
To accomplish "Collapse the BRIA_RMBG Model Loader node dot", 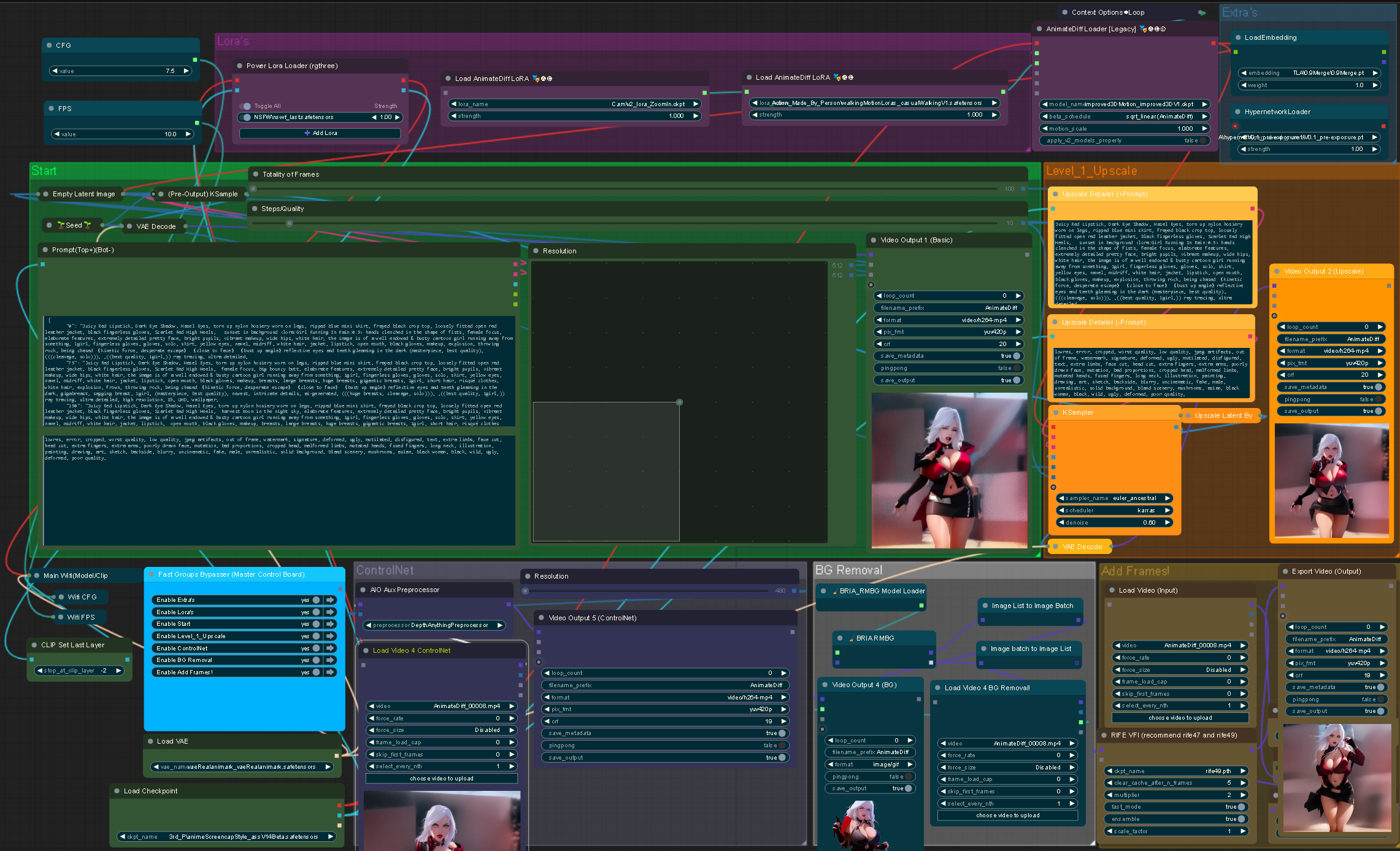I will pos(823,591).
